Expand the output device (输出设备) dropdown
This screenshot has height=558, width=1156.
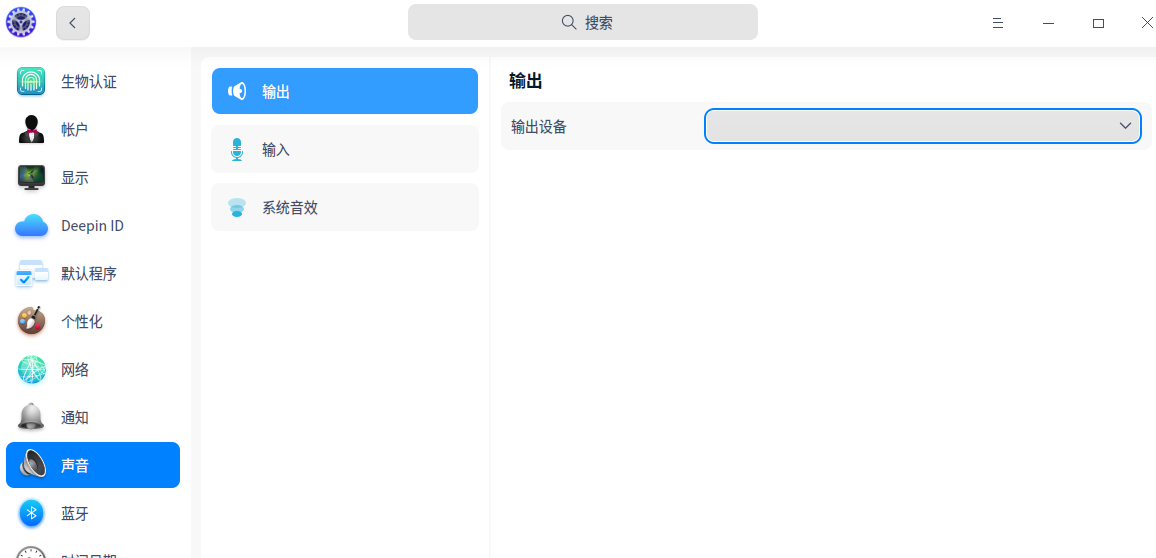pyautogui.click(x=922, y=126)
